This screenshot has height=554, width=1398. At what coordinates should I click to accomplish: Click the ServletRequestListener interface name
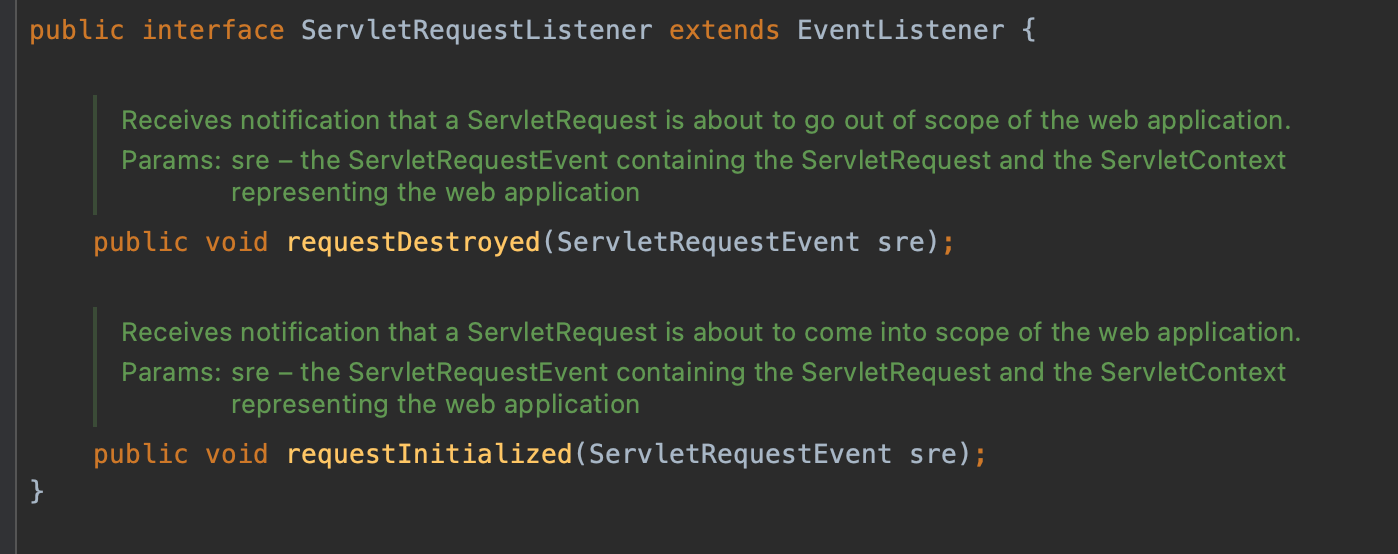pos(476,30)
